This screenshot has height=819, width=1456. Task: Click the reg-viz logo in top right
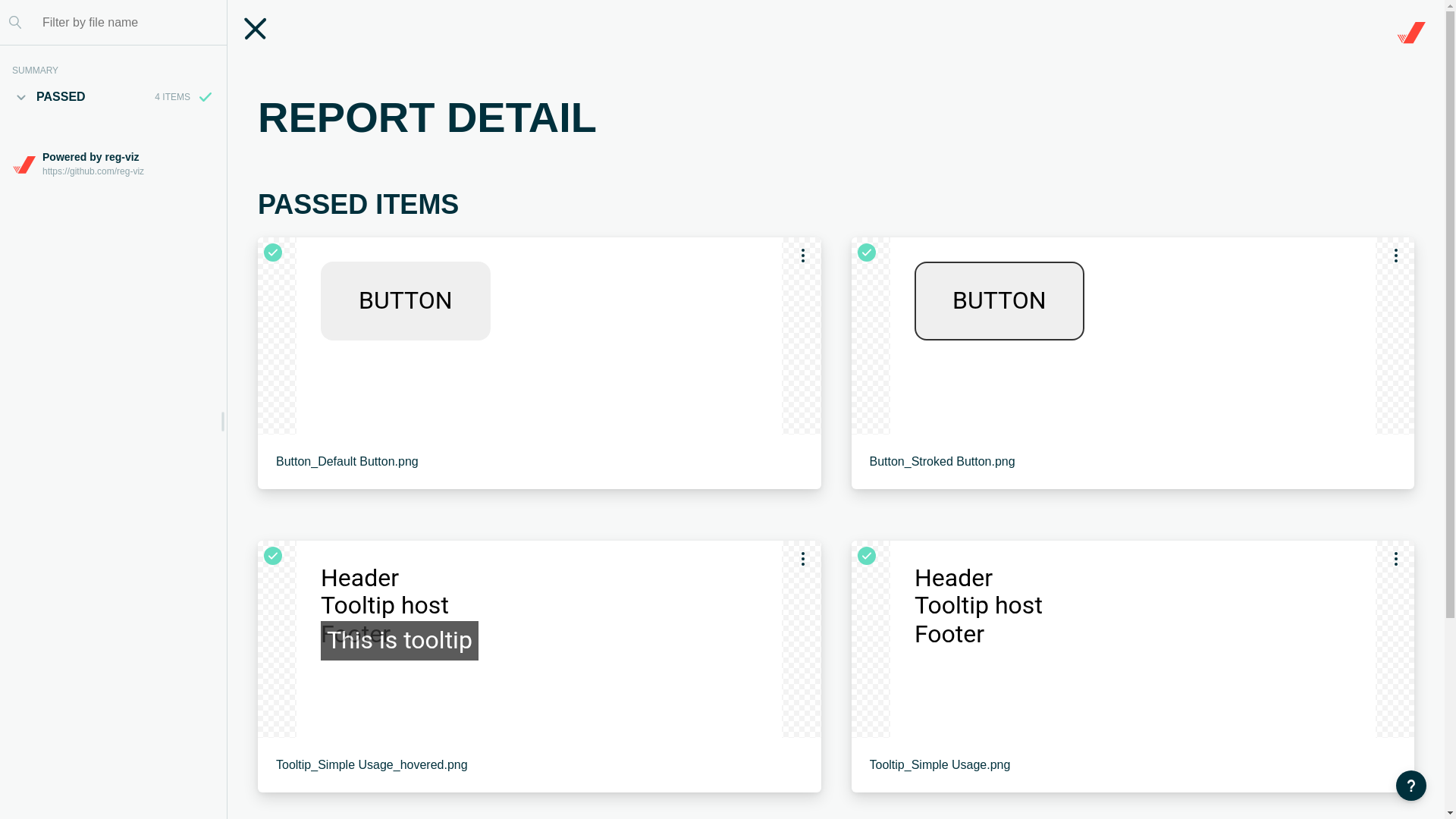pos(1411,33)
